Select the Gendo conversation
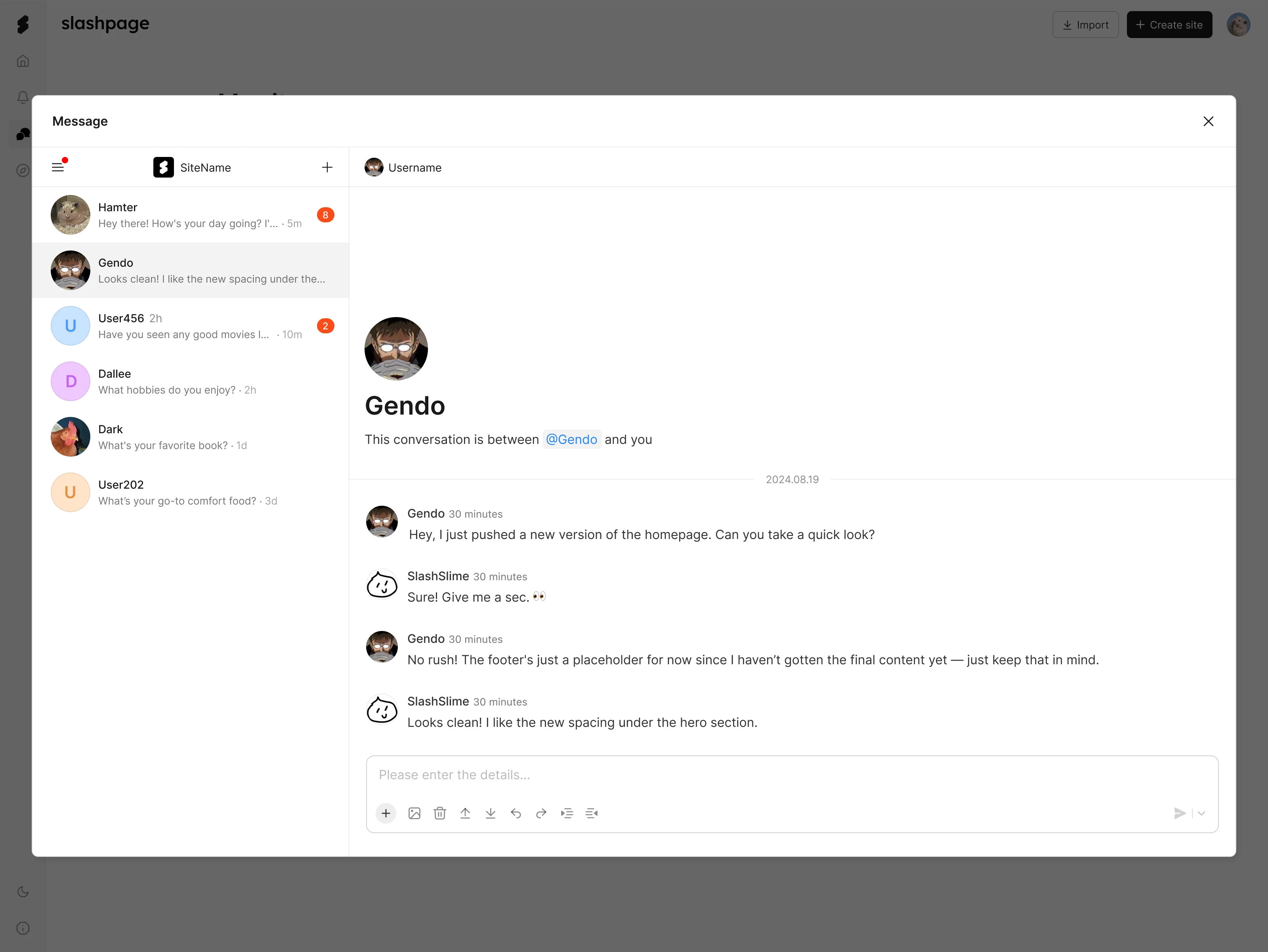The width and height of the screenshot is (1268, 952). [x=190, y=271]
